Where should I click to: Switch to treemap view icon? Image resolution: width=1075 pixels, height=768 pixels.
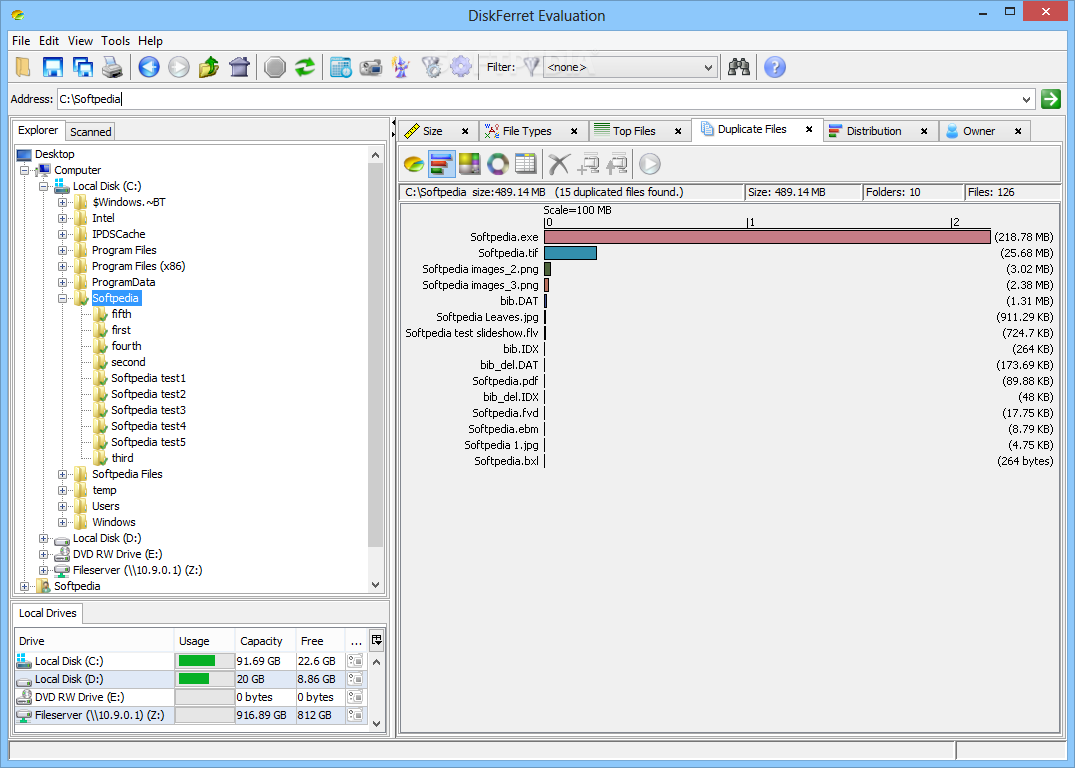(x=470, y=164)
